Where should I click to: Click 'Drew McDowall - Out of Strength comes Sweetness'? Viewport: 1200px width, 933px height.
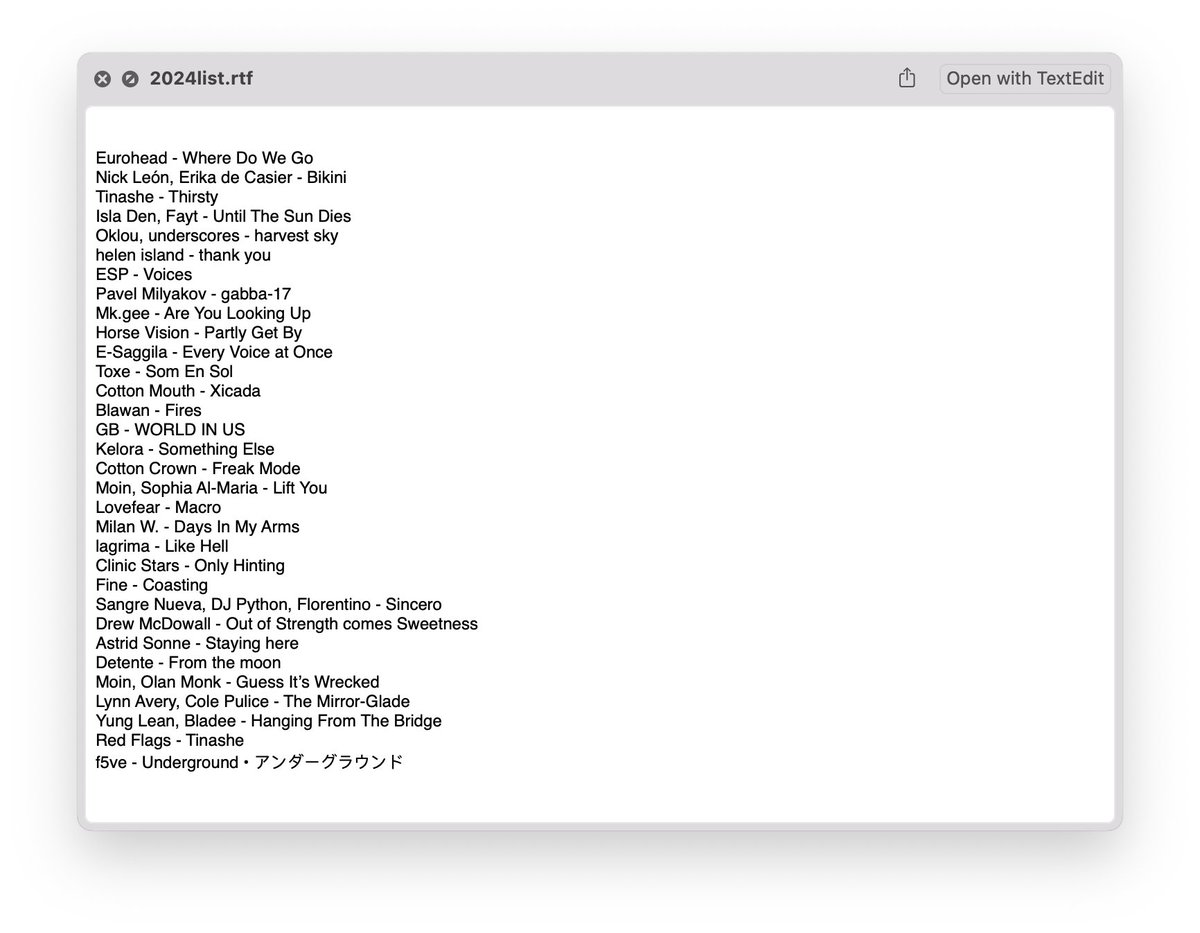tap(287, 624)
